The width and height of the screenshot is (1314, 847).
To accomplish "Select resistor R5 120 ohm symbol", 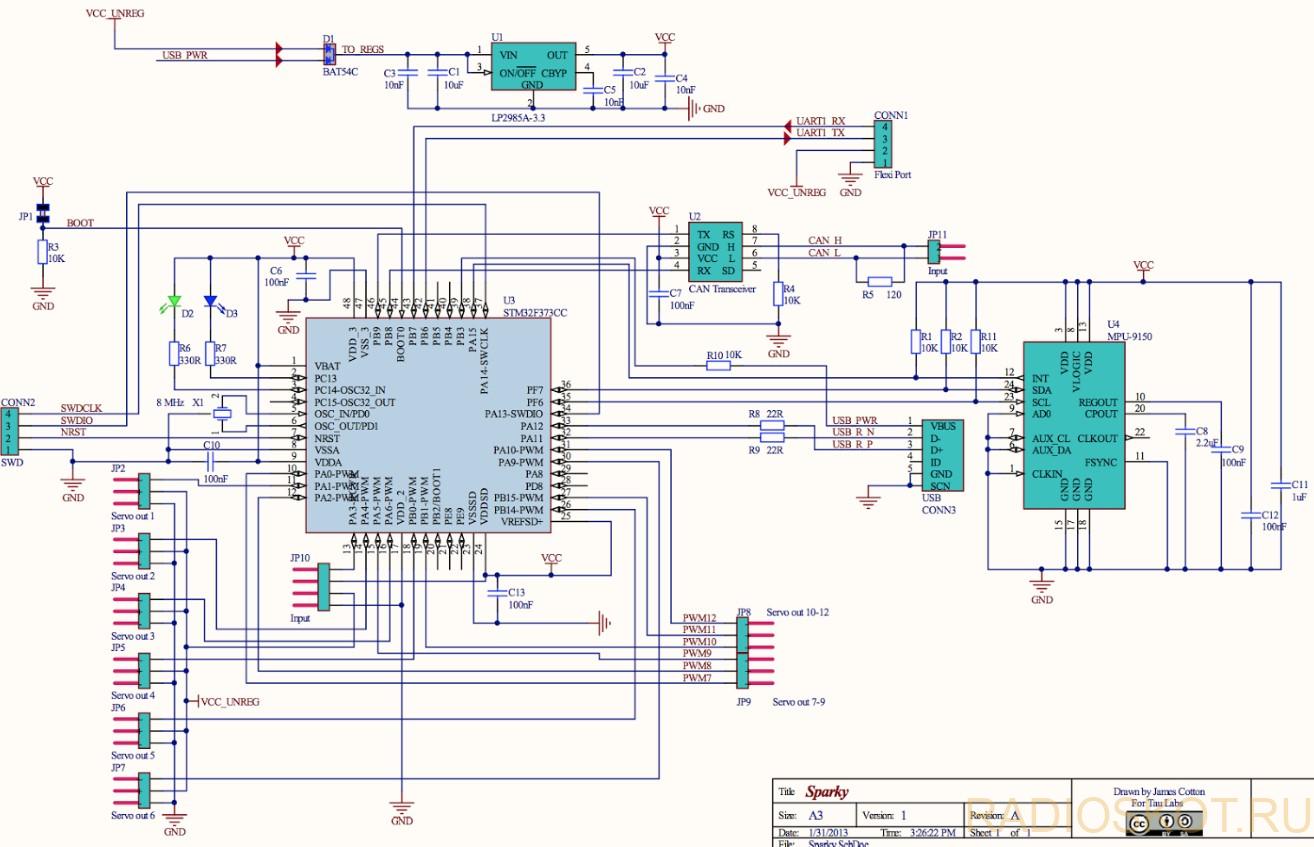I will tap(880, 281).
